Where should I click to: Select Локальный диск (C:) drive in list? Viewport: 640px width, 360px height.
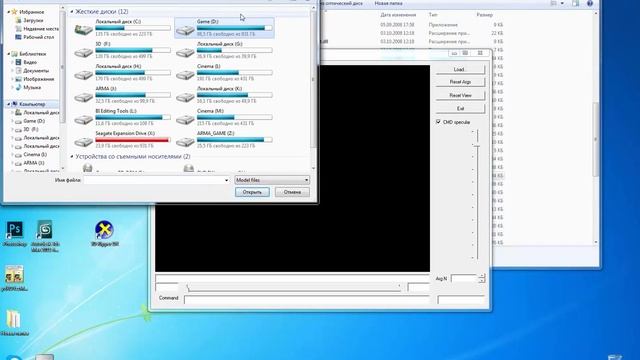122,28
